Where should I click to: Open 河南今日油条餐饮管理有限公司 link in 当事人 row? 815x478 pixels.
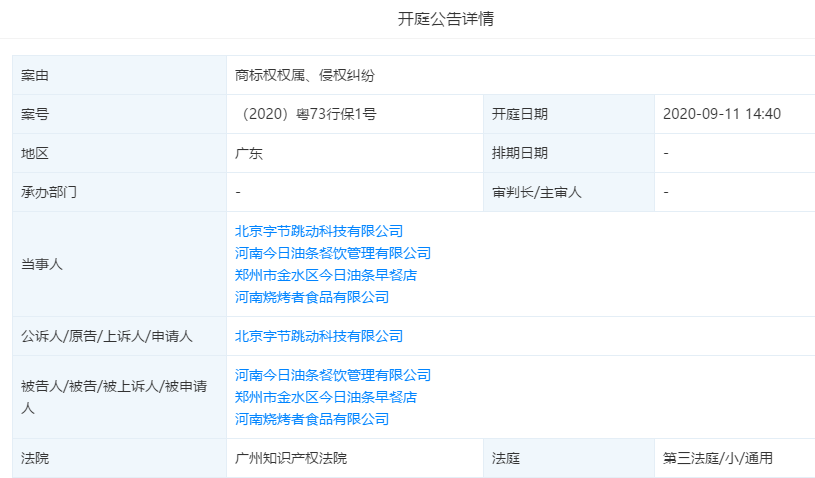[x=333, y=253]
